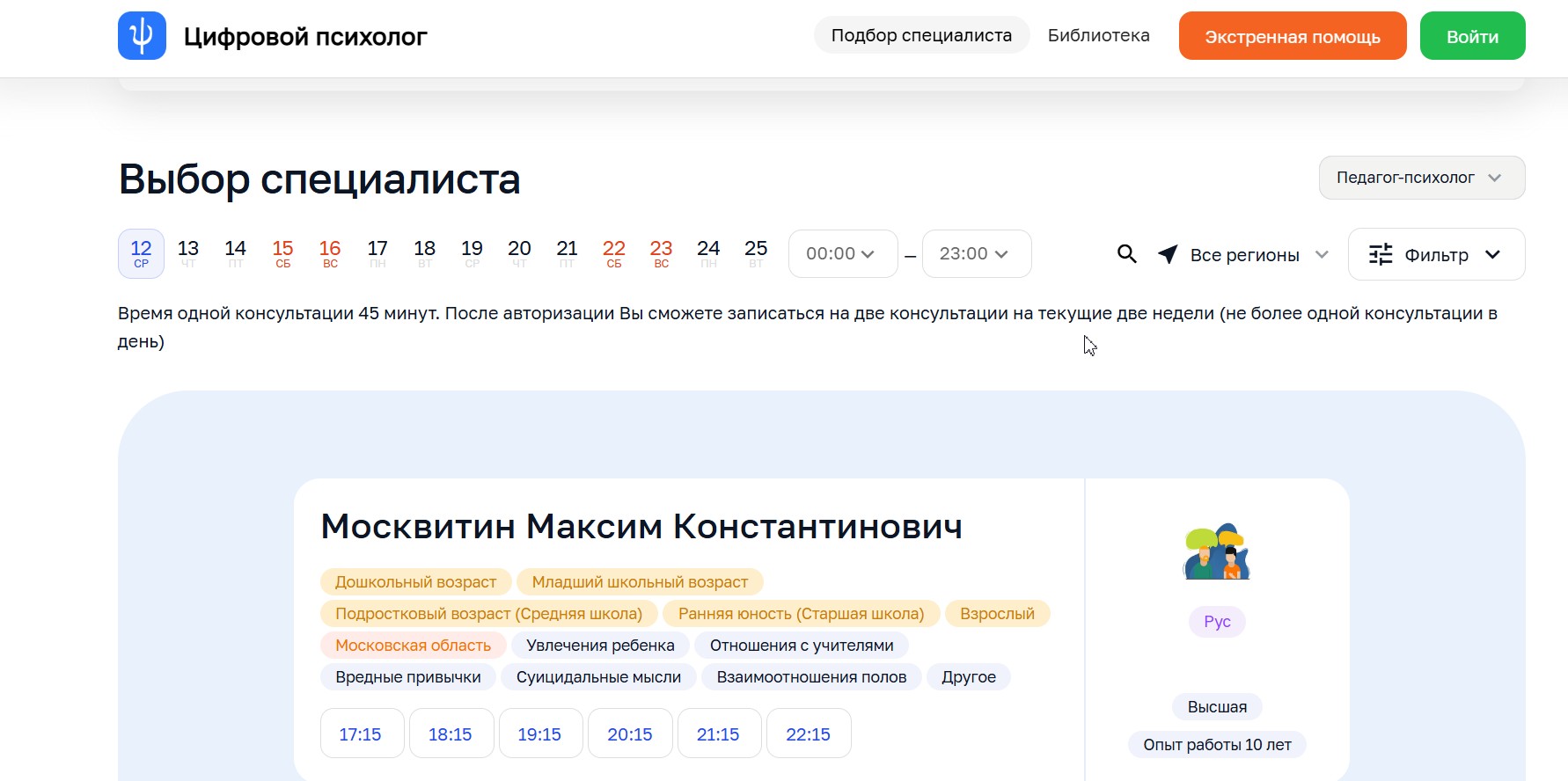The width and height of the screenshot is (1568, 781).
Task: Click the location arrow icon
Action: 1168,254
